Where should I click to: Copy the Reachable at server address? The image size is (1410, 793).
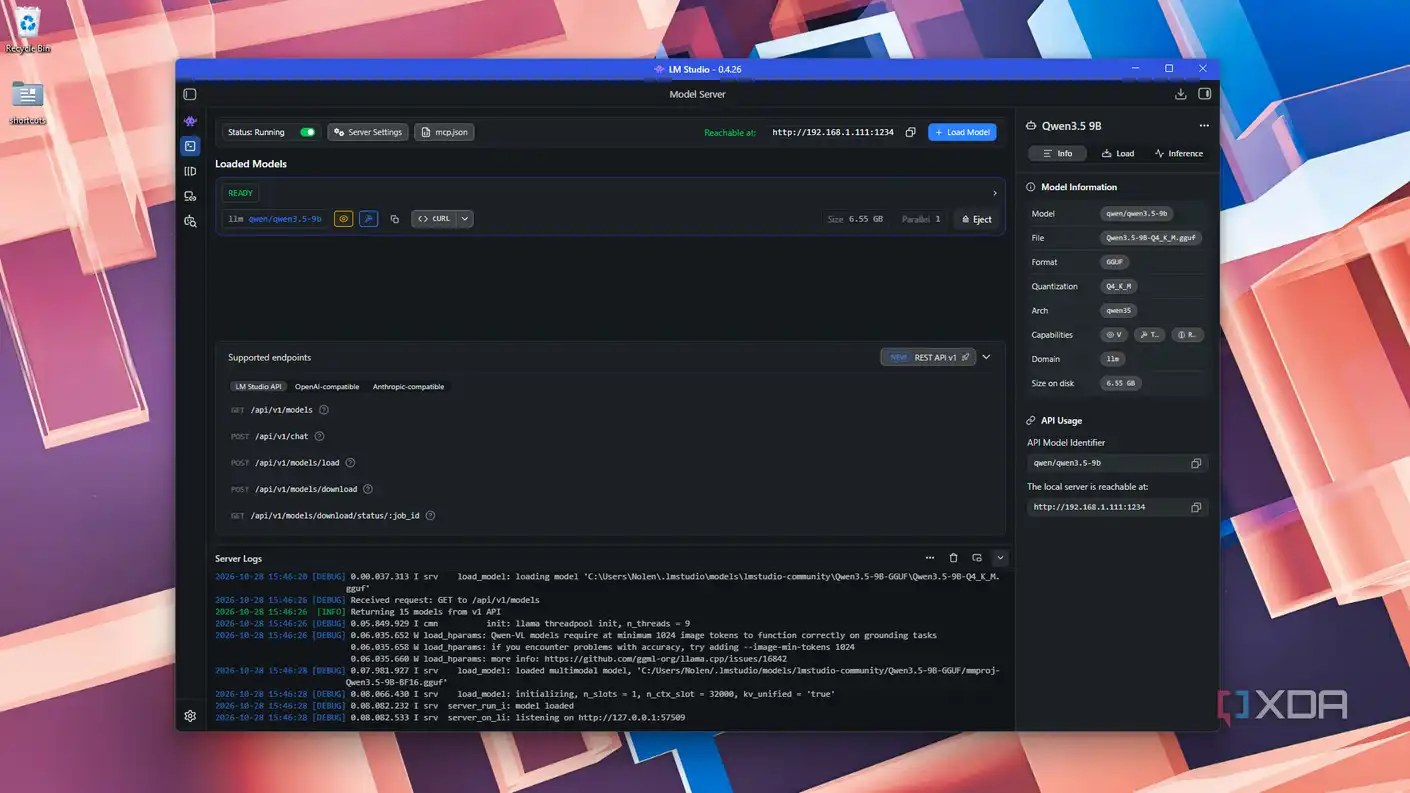tap(910, 132)
